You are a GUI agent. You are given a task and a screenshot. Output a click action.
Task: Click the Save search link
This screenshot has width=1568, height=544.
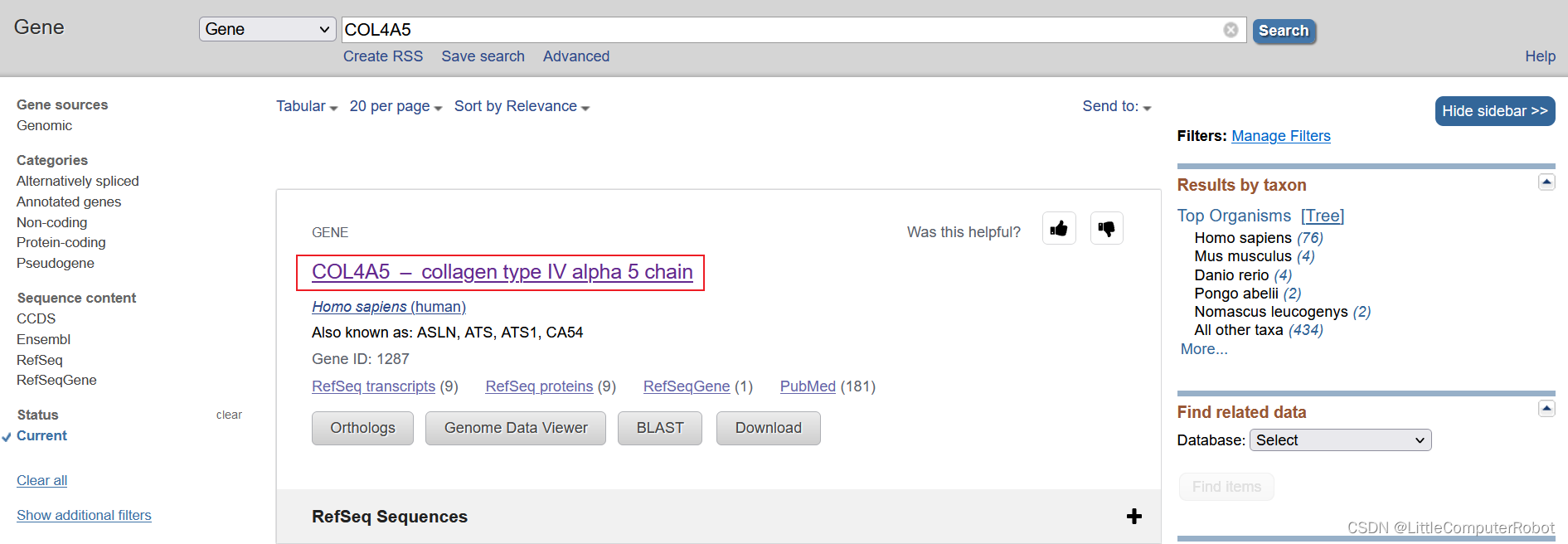(x=483, y=56)
